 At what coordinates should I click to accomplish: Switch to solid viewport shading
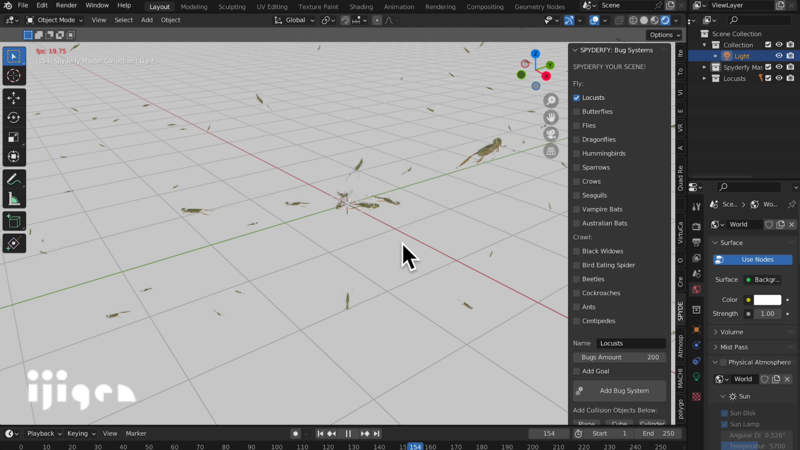pos(644,20)
